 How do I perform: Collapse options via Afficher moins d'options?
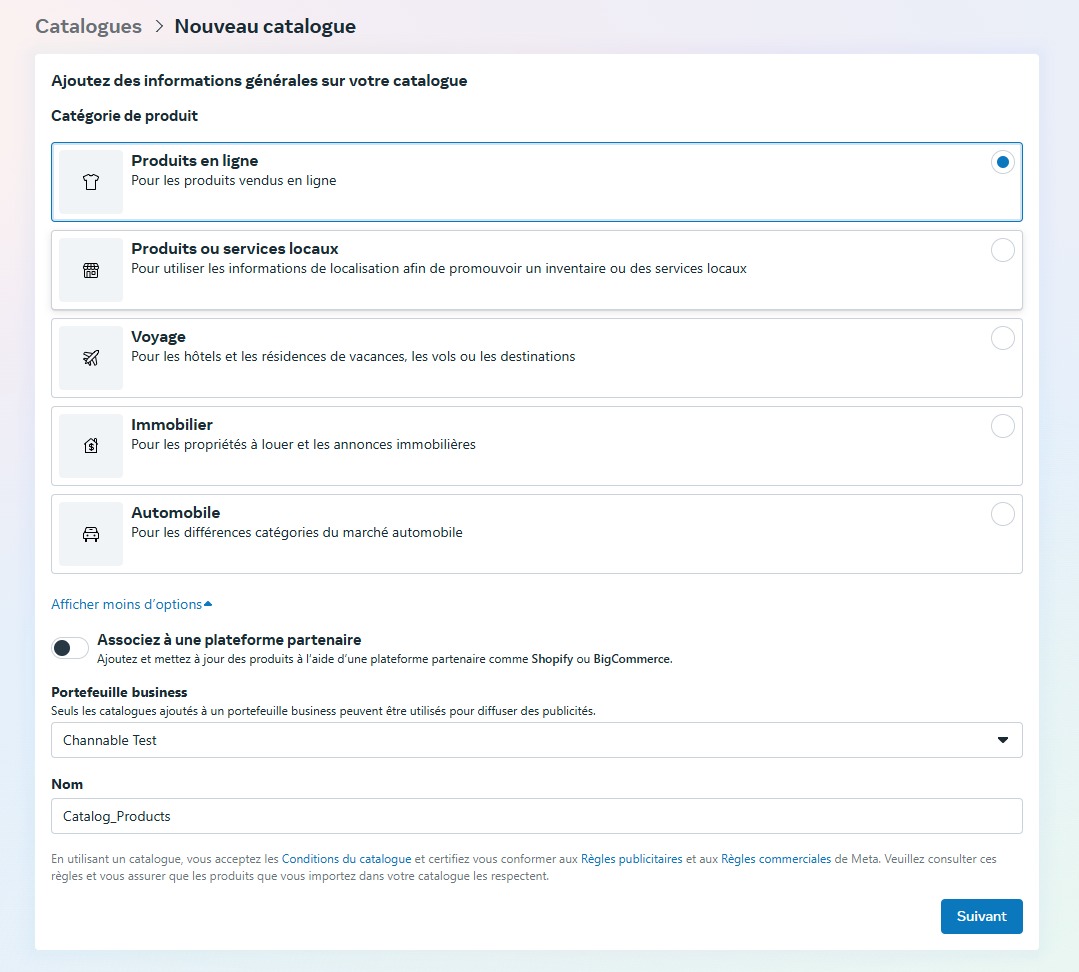point(131,604)
